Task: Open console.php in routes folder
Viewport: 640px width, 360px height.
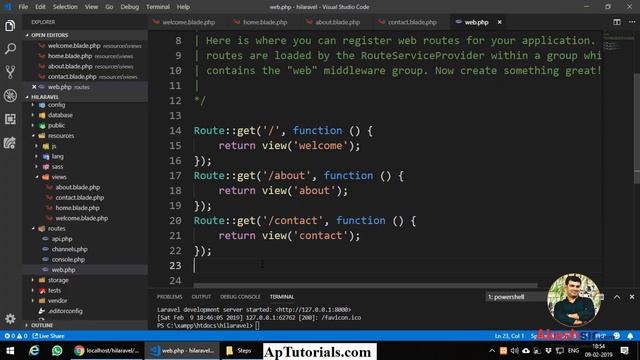Action: click(68, 259)
